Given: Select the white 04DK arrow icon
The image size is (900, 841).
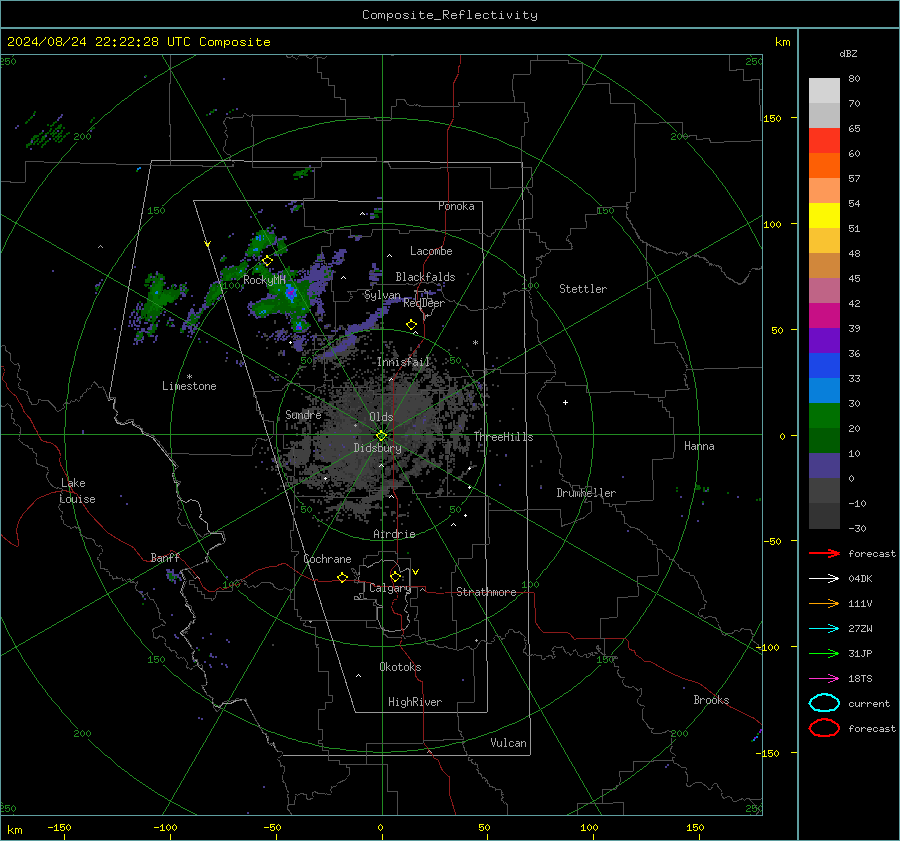Looking at the screenshot, I should [x=824, y=579].
